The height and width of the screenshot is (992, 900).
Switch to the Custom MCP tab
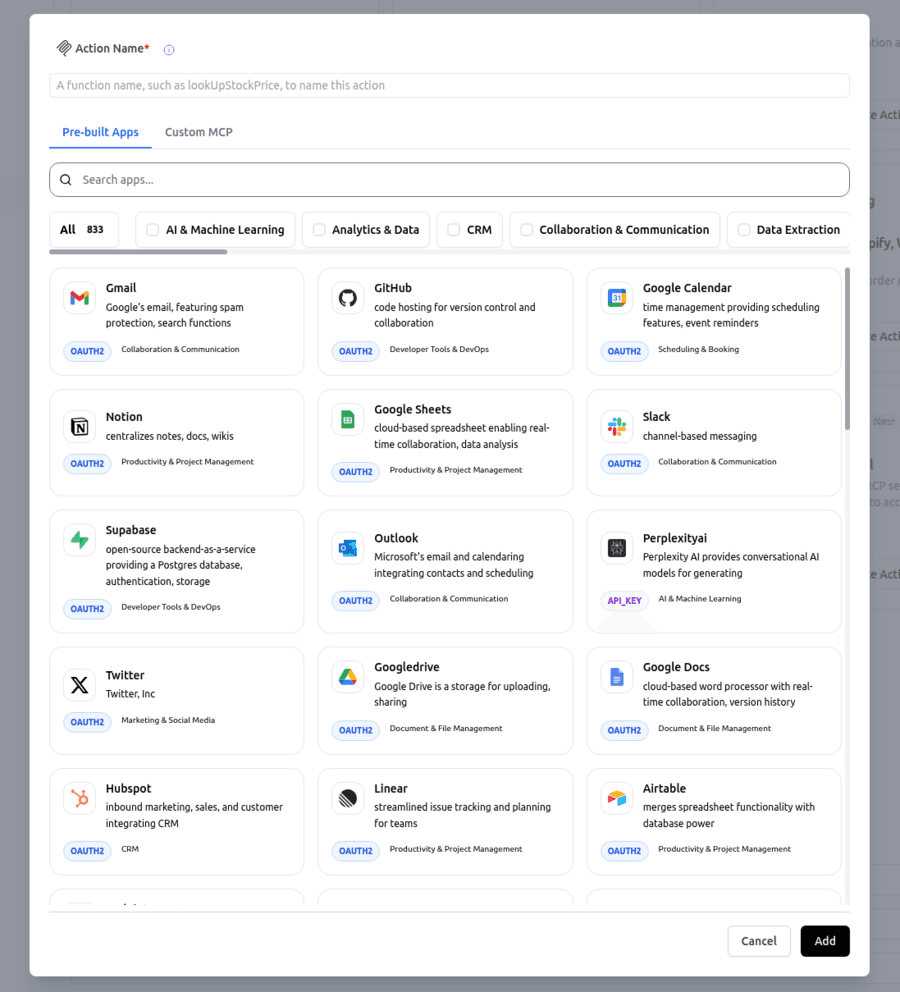click(198, 131)
